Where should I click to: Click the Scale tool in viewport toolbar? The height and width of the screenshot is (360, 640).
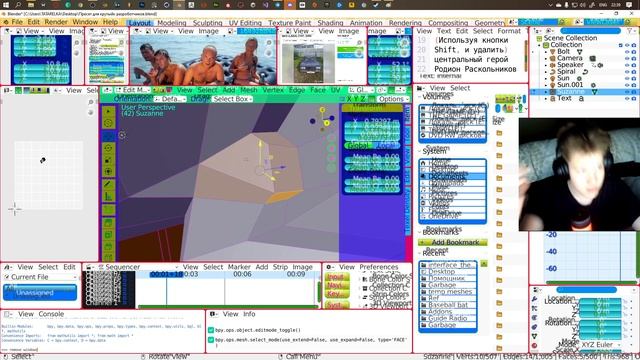[x=108, y=160]
